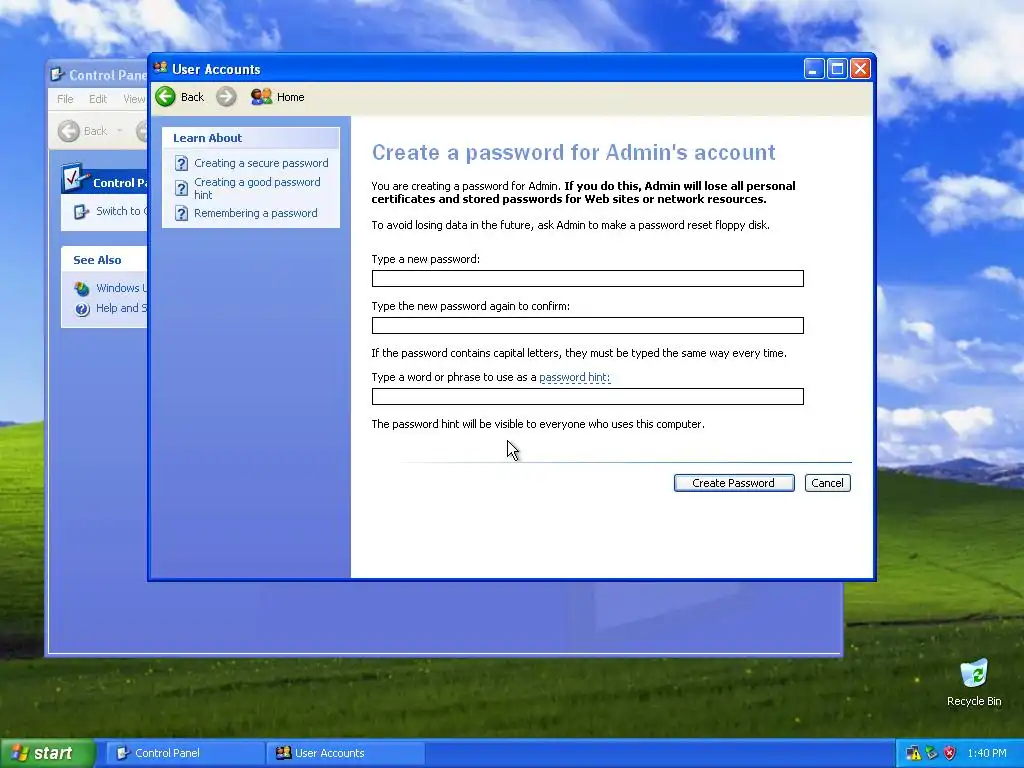Click the 1:40 PM taskbar clock
1024x768 pixels.
point(986,753)
